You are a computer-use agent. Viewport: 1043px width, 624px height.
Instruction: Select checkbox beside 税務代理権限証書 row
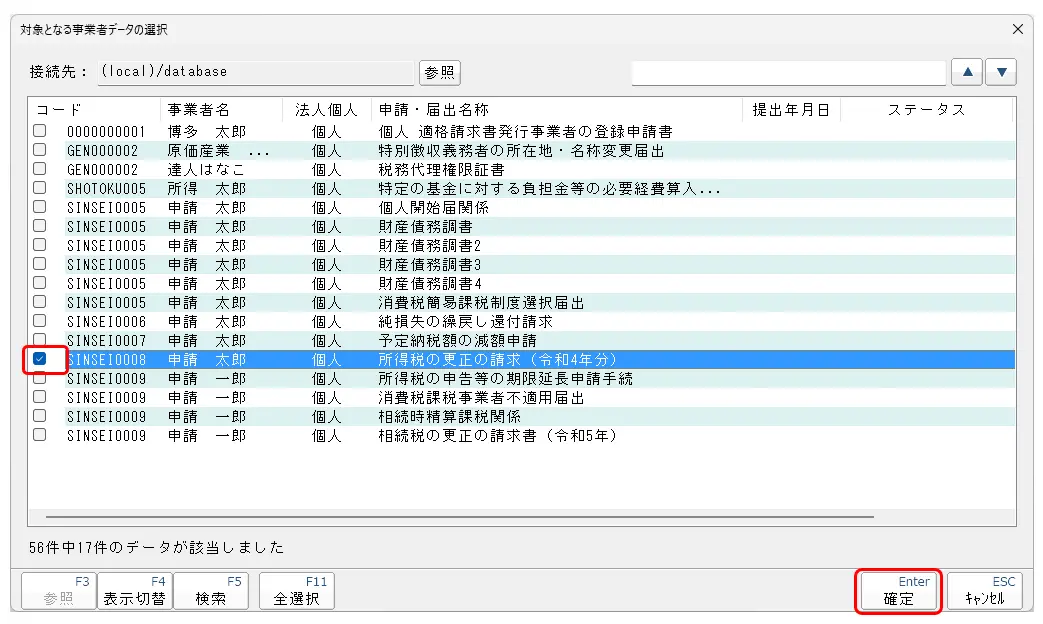pyautogui.click(x=40, y=169)
